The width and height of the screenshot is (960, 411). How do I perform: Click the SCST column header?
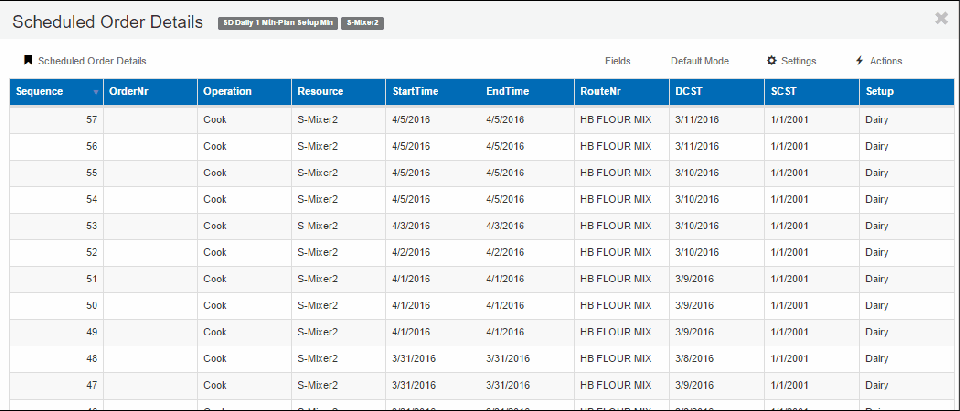point(783,92)
